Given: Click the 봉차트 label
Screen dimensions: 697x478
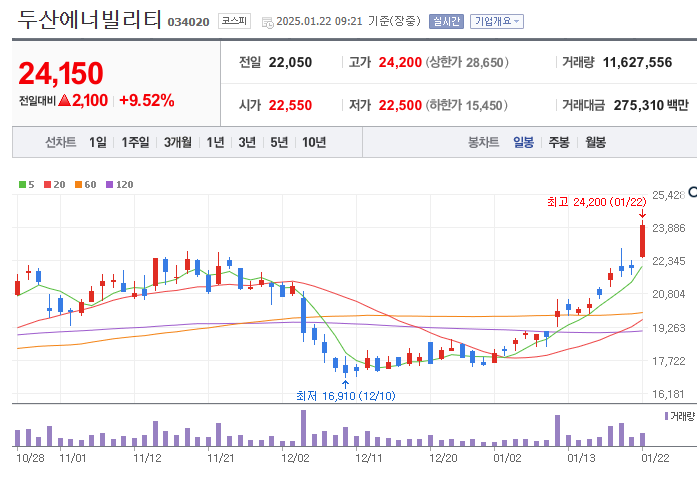Looking at the screenshot, I should click(483, 142).
